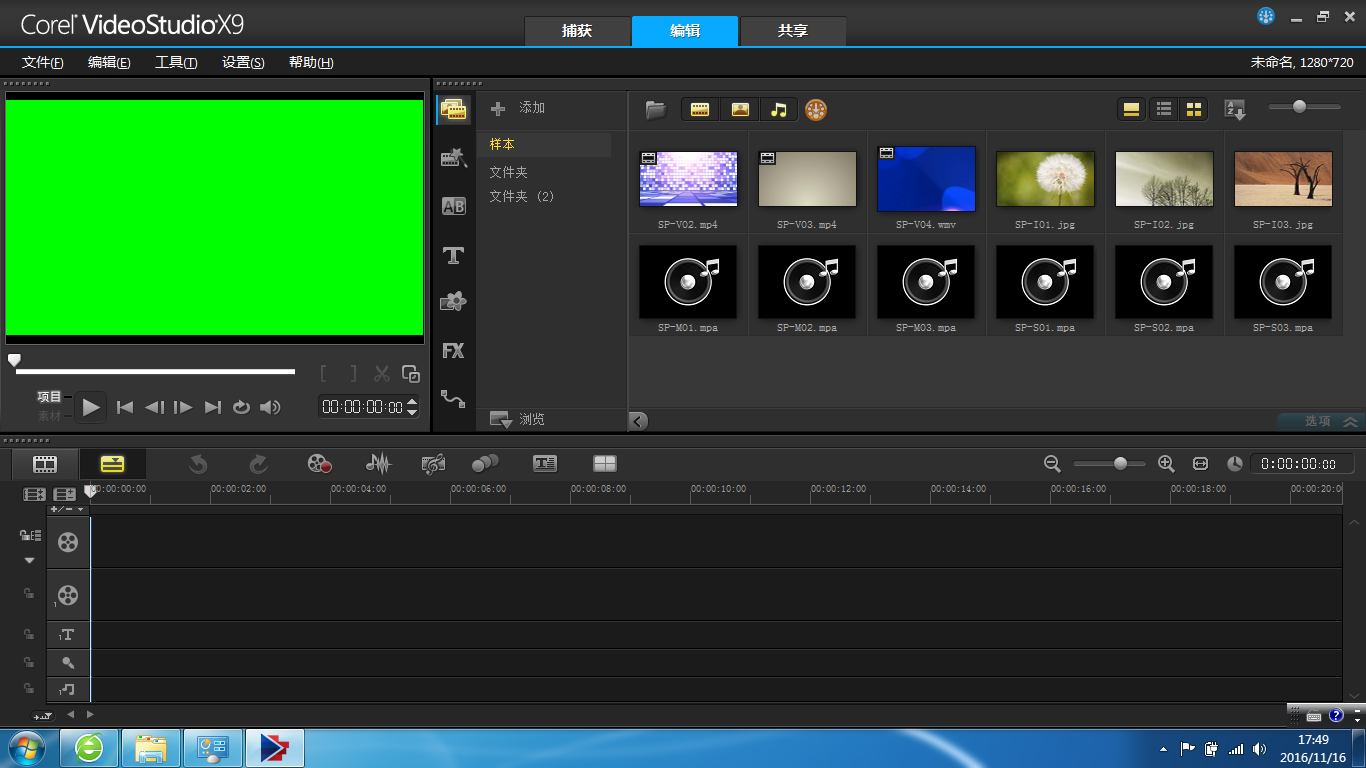This screenshot has height=768, width=1366.
Task: Click the timeline zoom slider handle
Action: click(x=1120, y=463)
